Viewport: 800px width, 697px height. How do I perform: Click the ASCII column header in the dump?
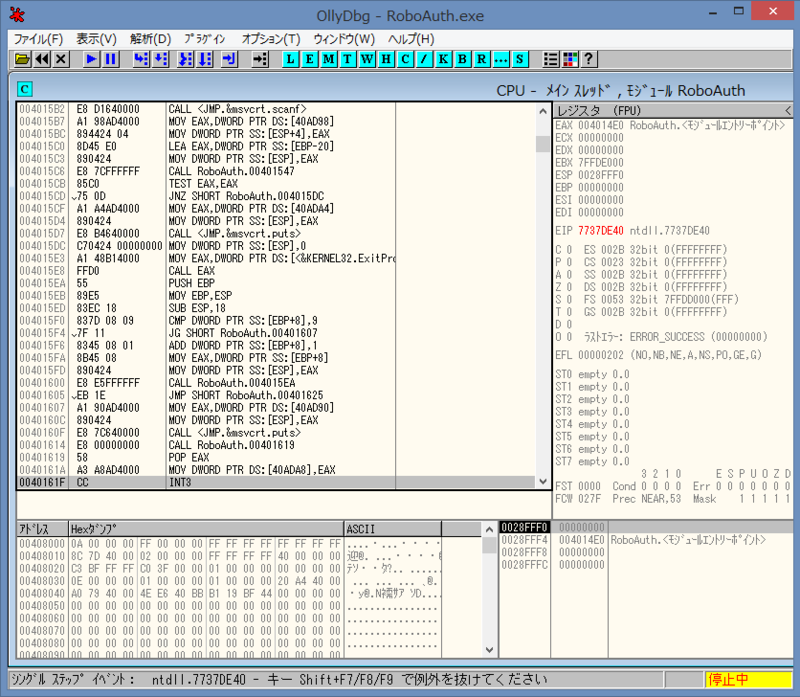pyautogui.click(x=392, y=529)
